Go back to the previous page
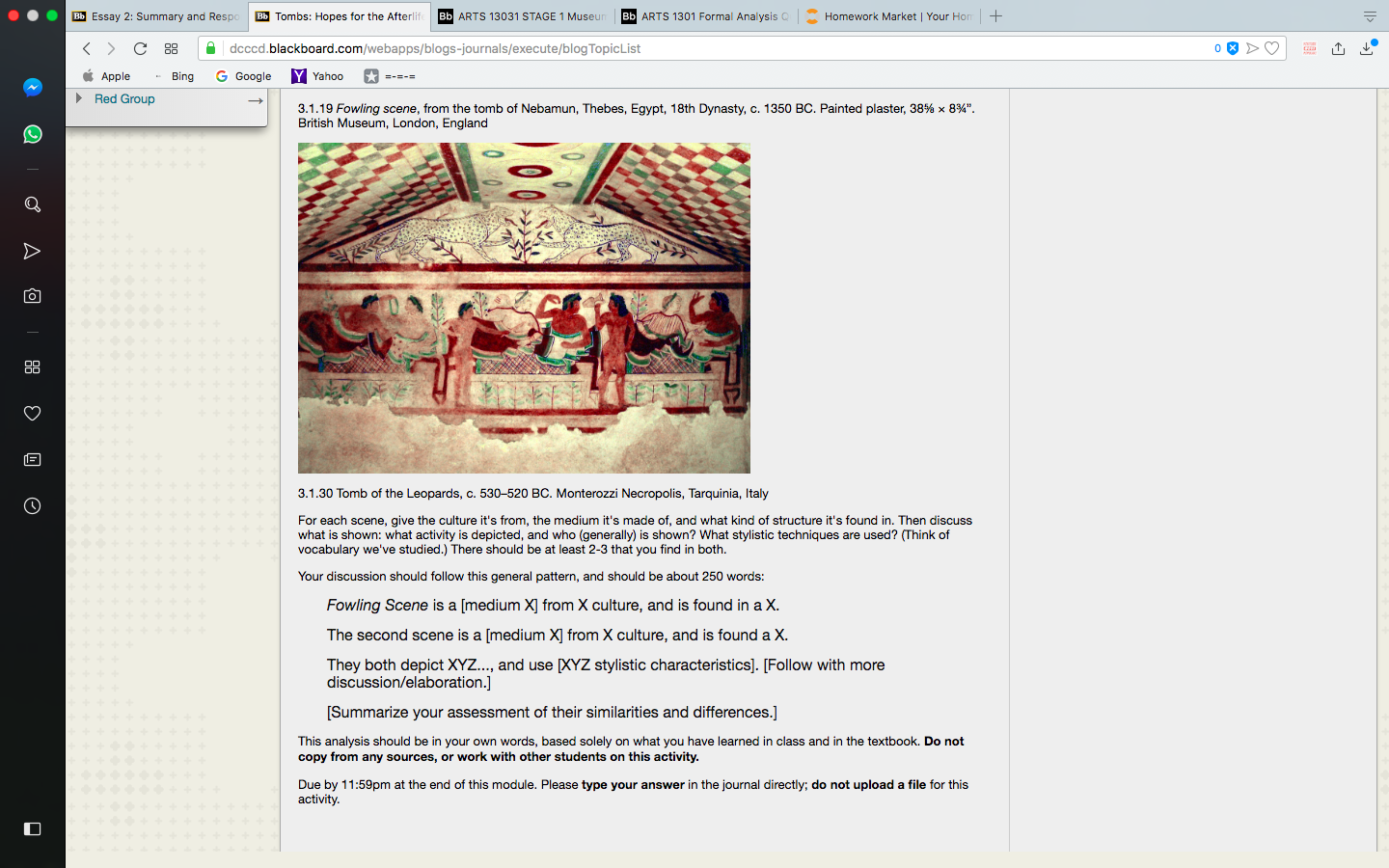This screenshot has width=1389, height=868. 86,48
